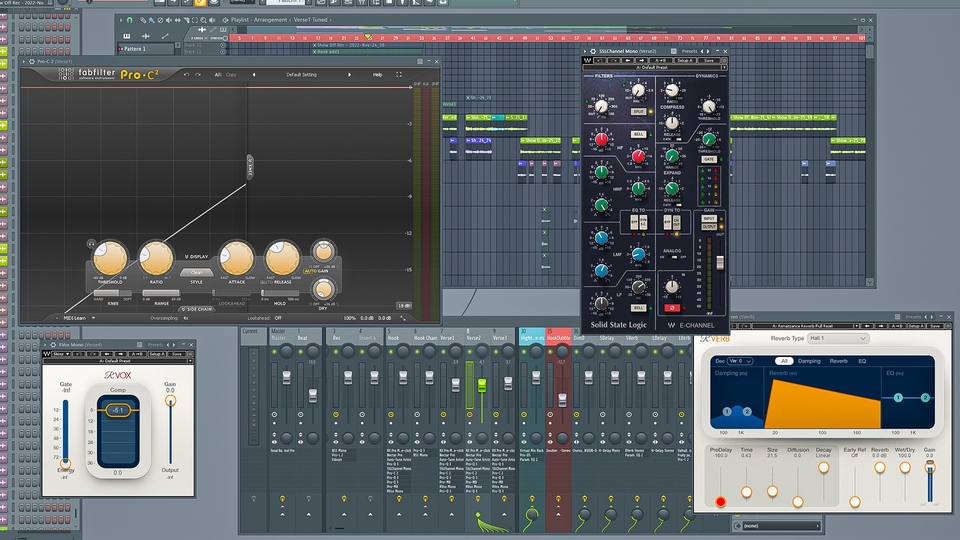
Task: Toggle the Pro-C 2 A/B comparison
Action: pos(218,75)
